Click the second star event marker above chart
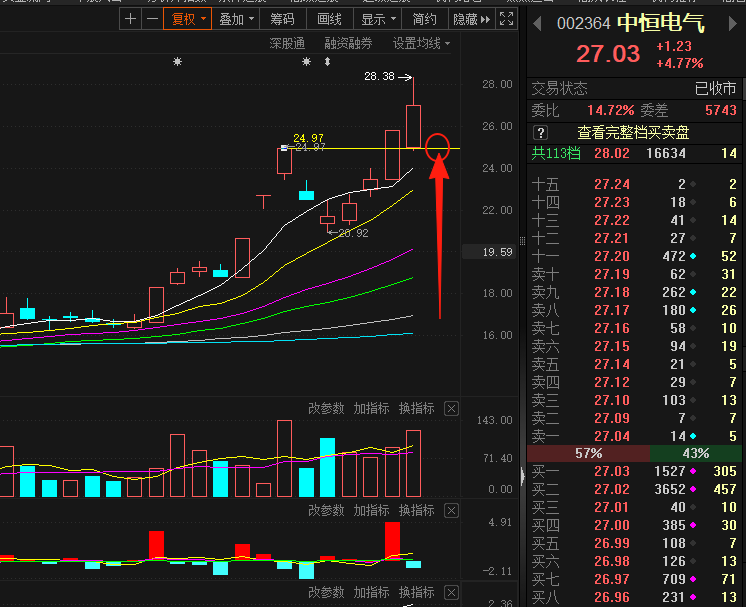Image resolution: width=746 pixels, height=607 pixels. (x=306, y=61)
